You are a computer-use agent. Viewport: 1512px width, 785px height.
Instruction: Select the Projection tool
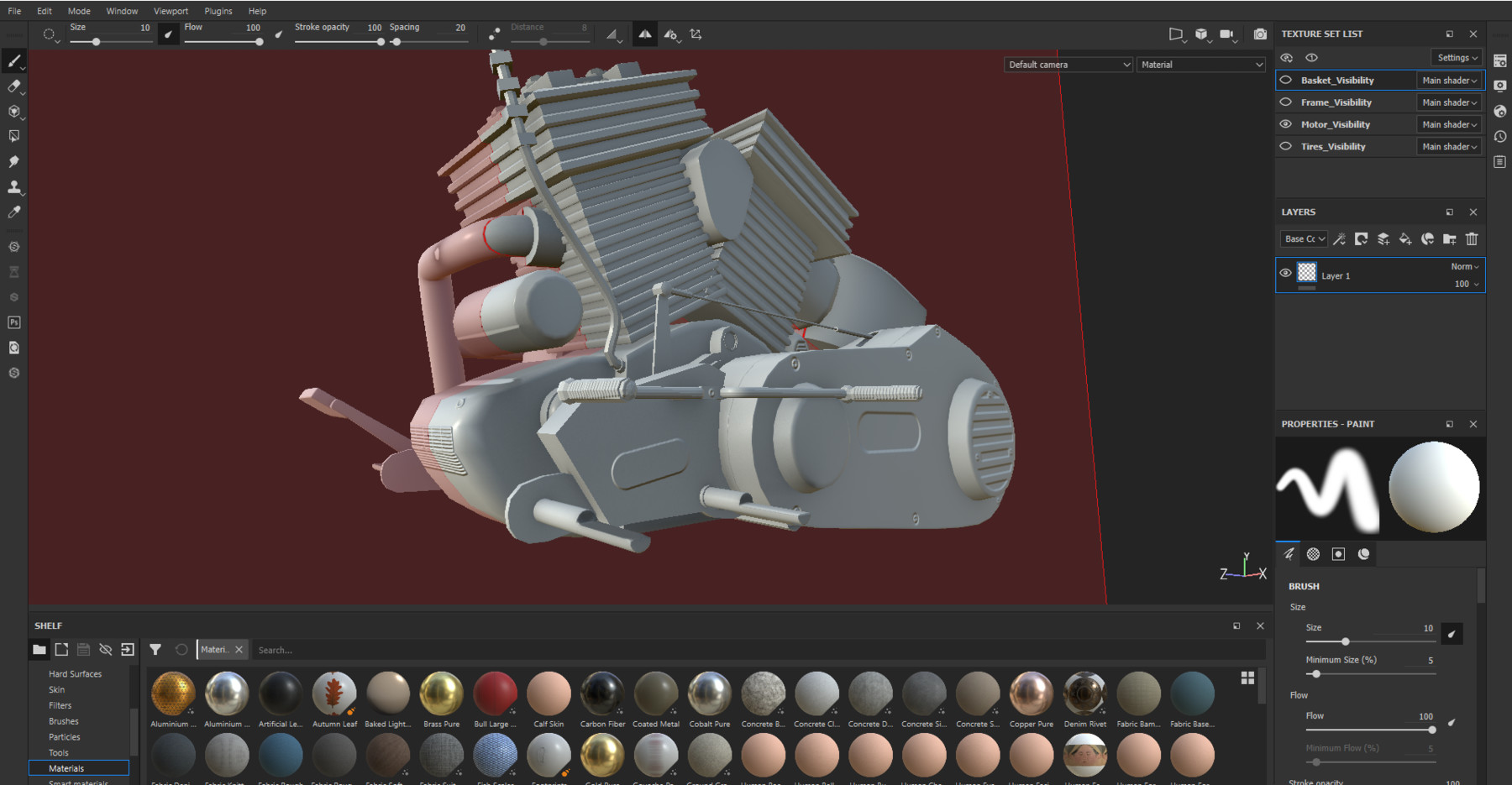pos(14,111)
